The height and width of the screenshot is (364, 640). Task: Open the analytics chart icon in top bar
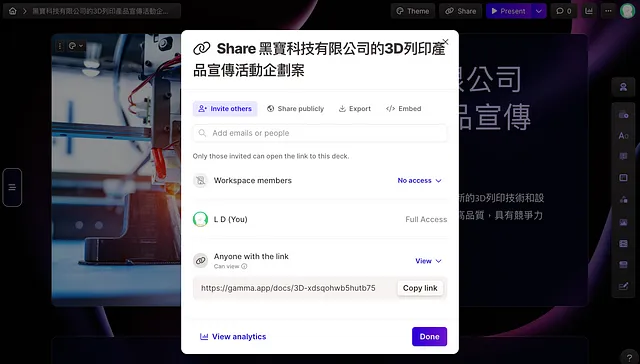pyautogui.click(x=589, y=11)
